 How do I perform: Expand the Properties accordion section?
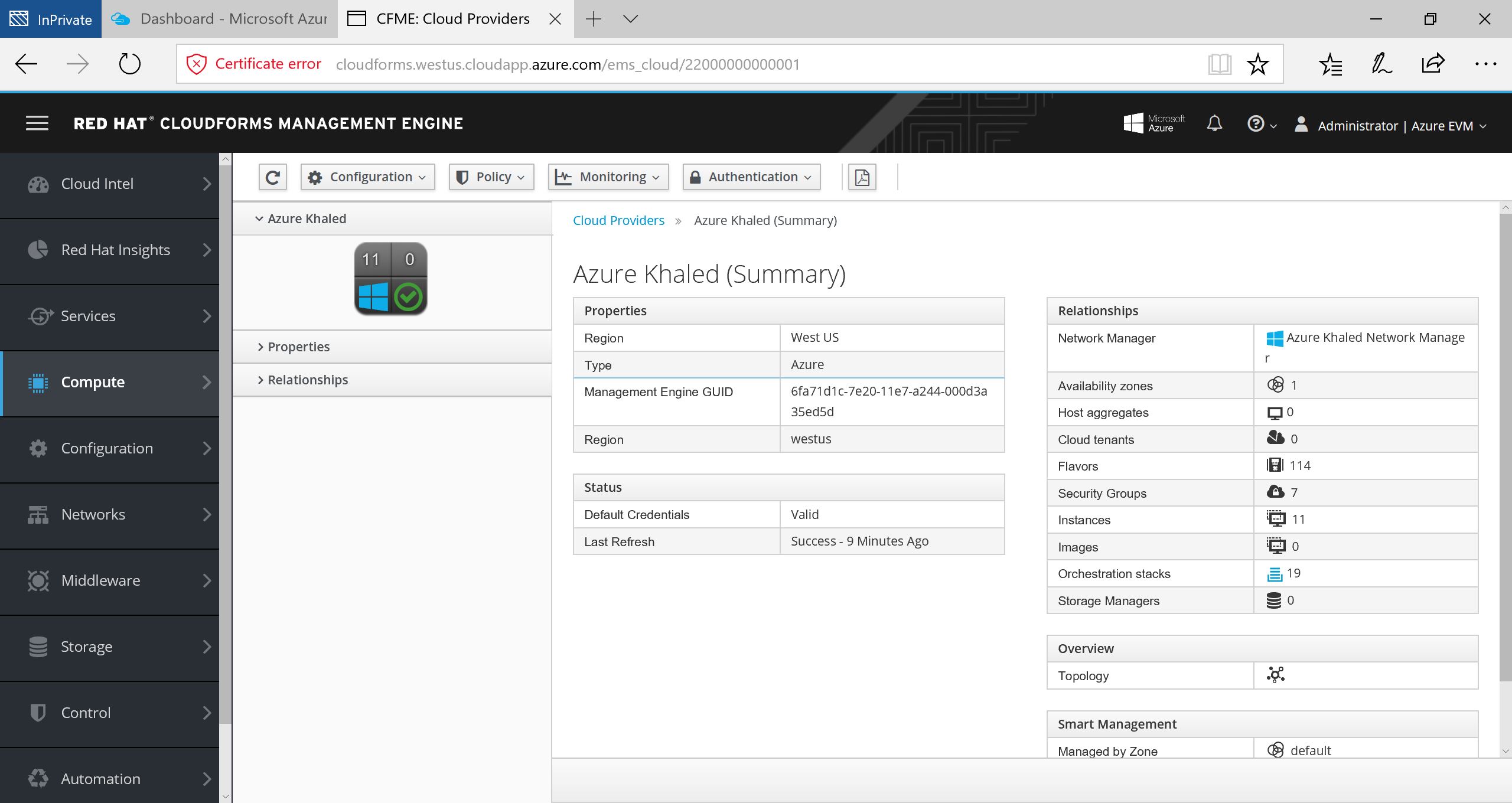298,347
